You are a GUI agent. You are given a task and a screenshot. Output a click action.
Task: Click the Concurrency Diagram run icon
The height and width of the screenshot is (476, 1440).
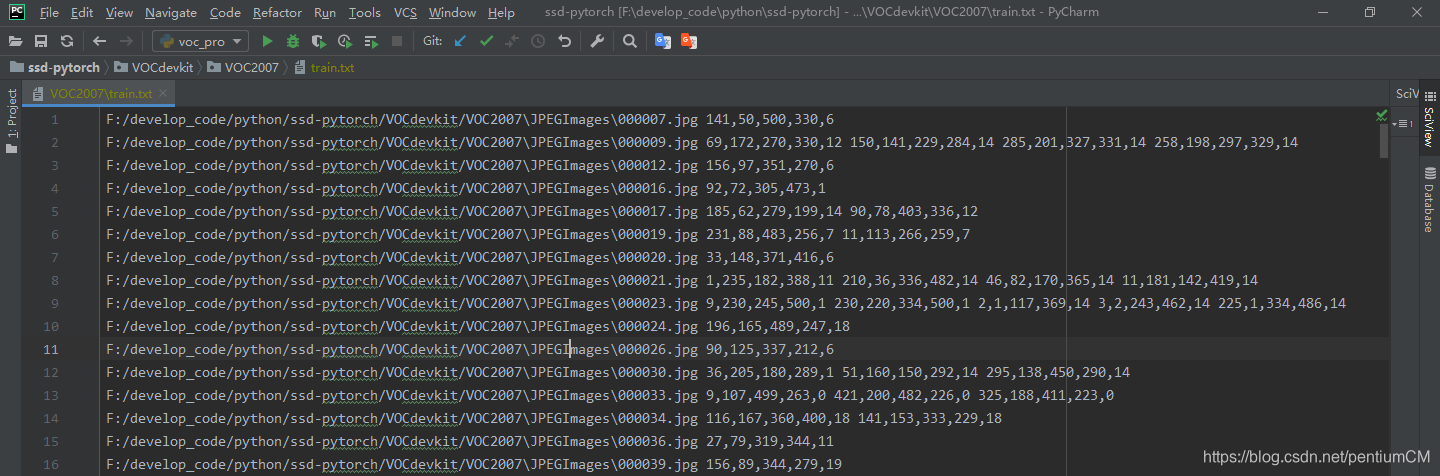(371, 41)
